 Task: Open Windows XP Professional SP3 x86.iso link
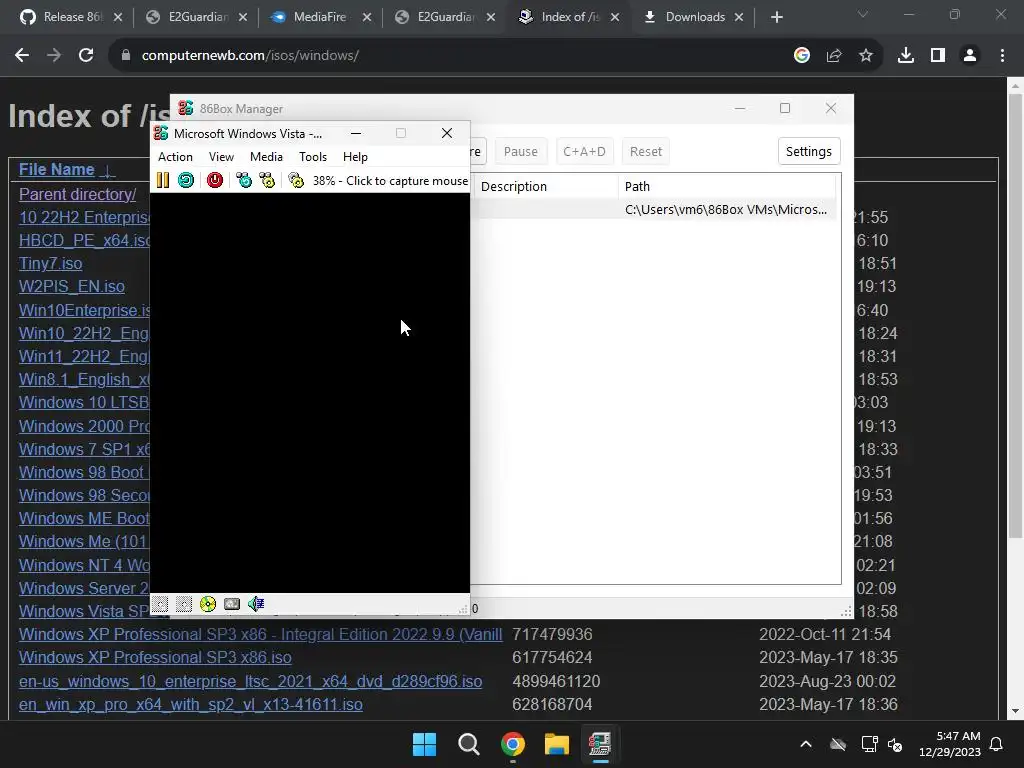(155, 657)
